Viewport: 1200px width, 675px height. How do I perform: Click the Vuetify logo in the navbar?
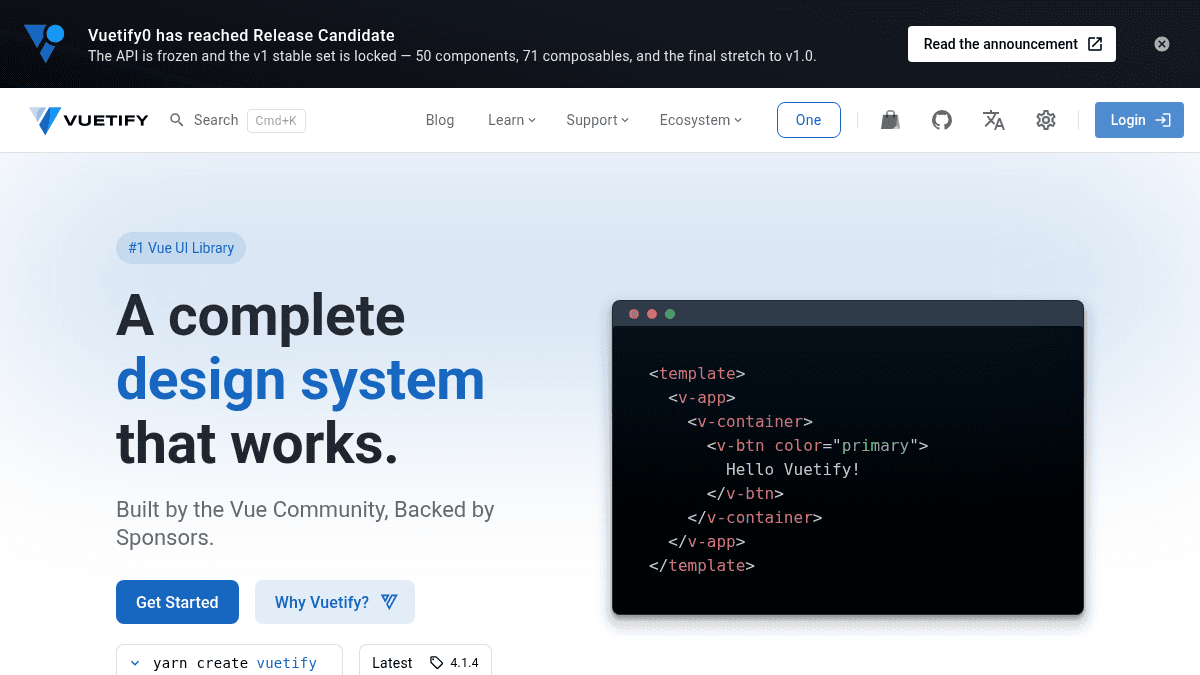click(89, 120)
